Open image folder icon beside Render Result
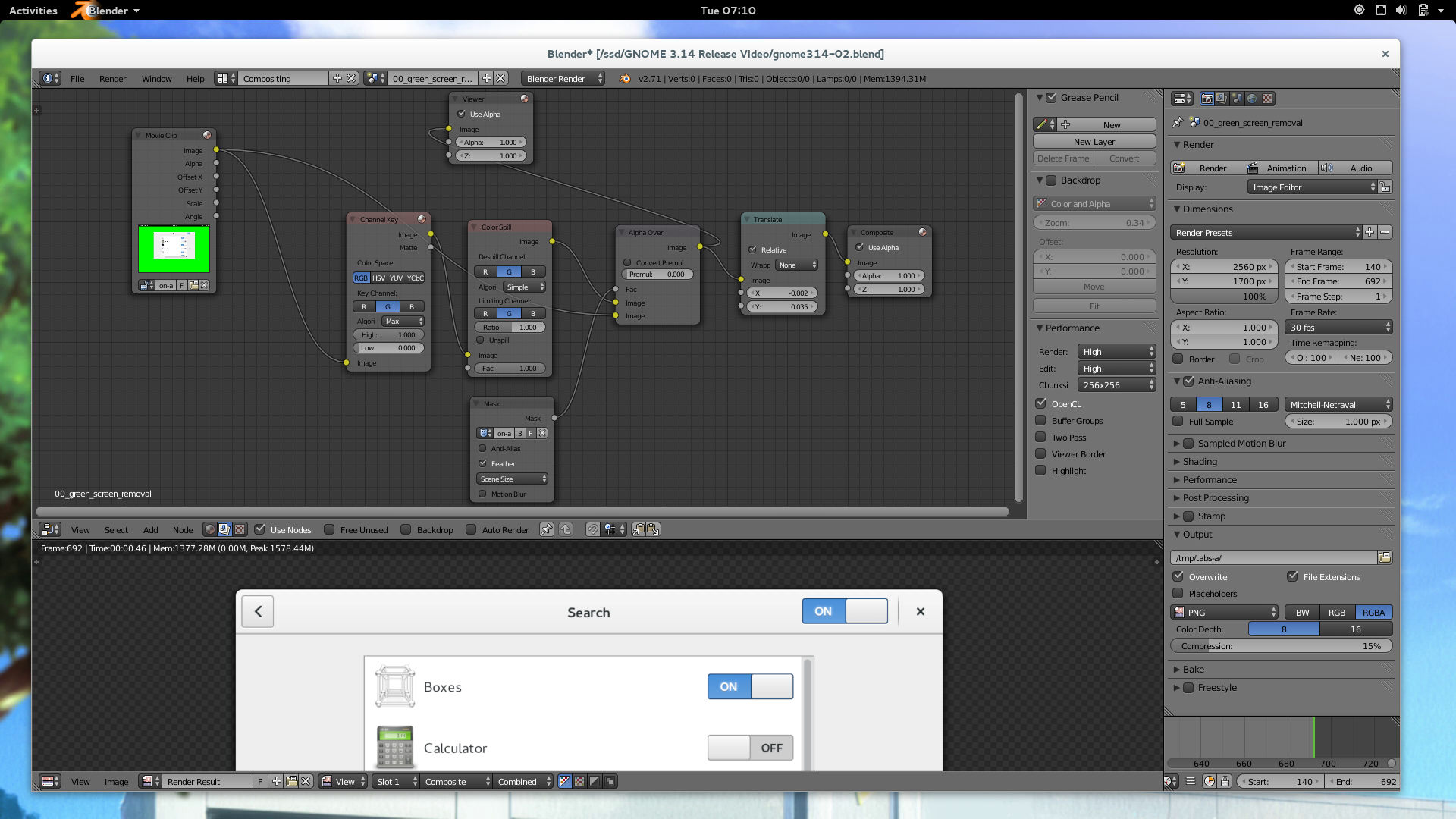This screenshot has width=1456, height=819. [x=291, y=781]
